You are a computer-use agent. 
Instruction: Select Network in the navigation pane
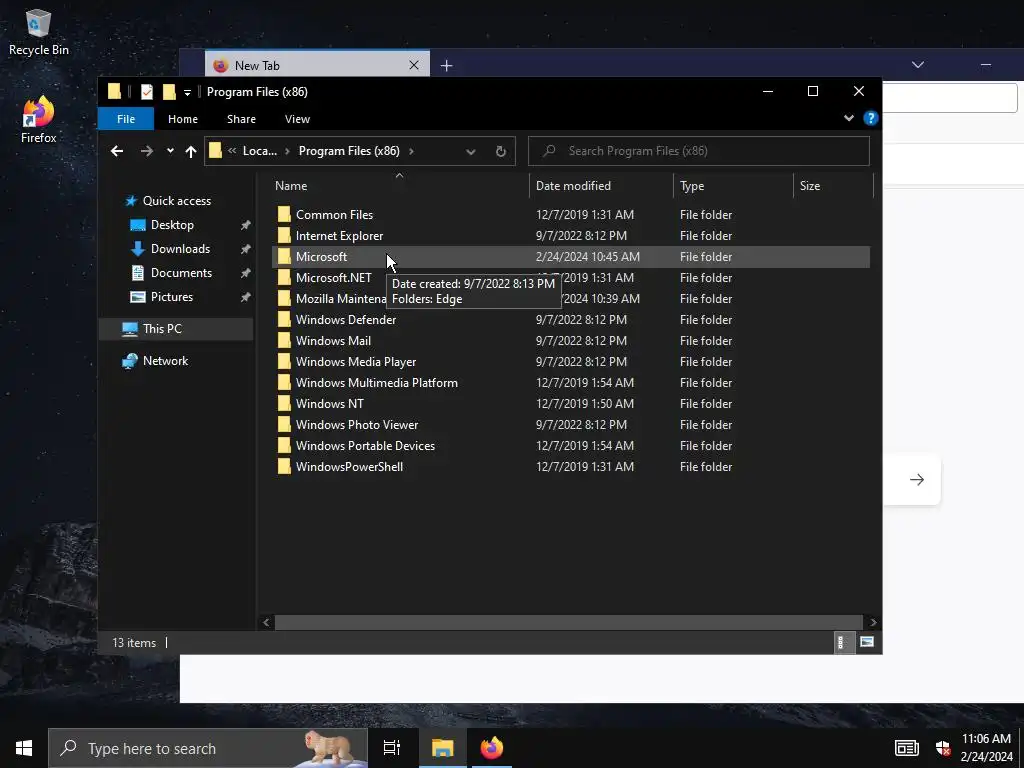point(165,361)
